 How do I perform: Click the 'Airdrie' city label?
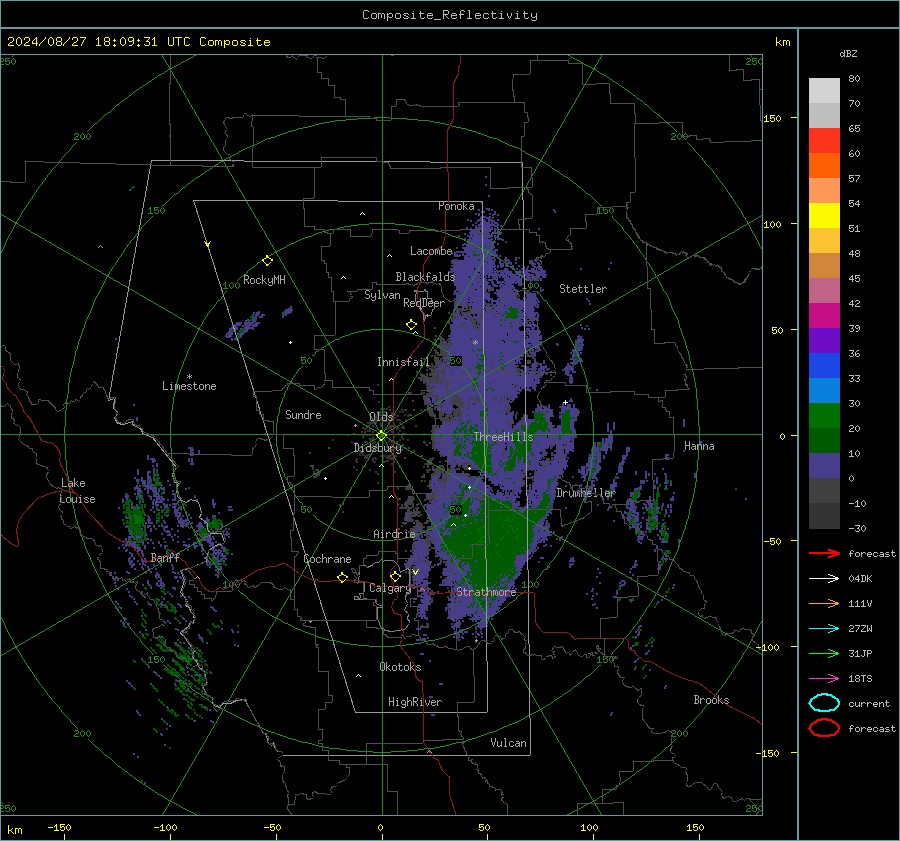tap(394, 534)
